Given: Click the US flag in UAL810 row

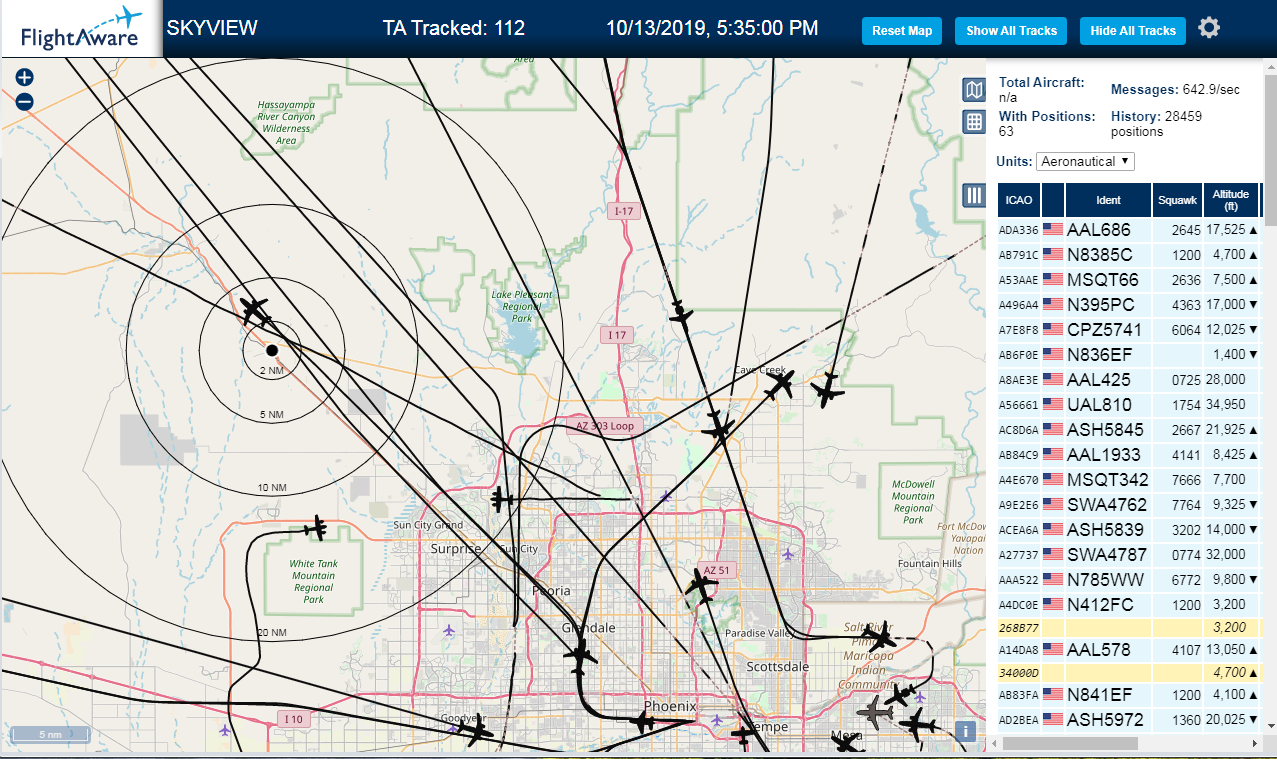Looking at the screenshot, I should (x=1053, y=404).
